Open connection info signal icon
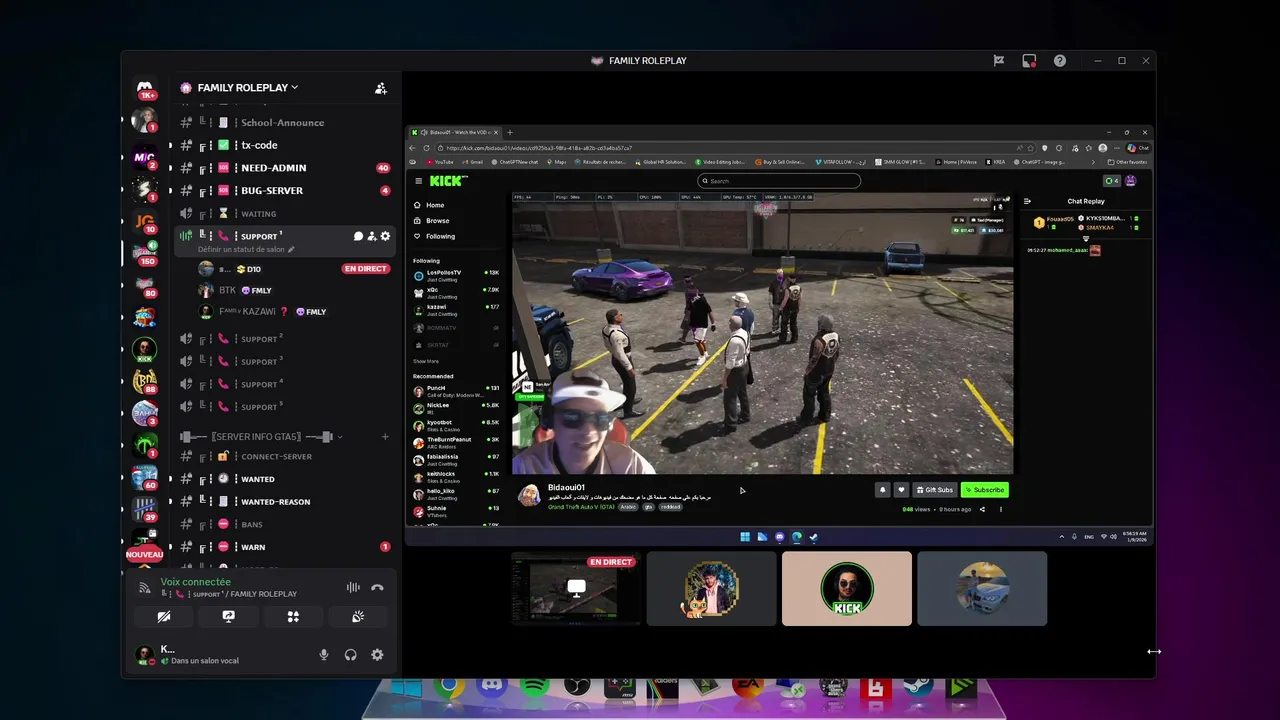Image resolution: width=1280 pixels, height=720 pixels. (x=145, y=588)
